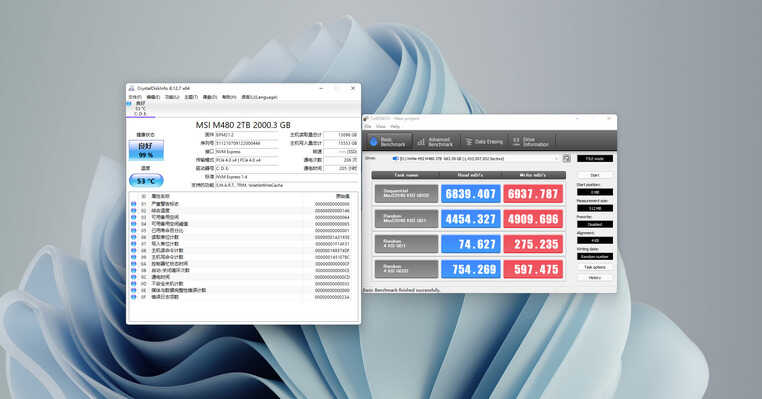Open the Language menu in CrystalDiskInfo
762x399 pixels.
pos(260,97)
